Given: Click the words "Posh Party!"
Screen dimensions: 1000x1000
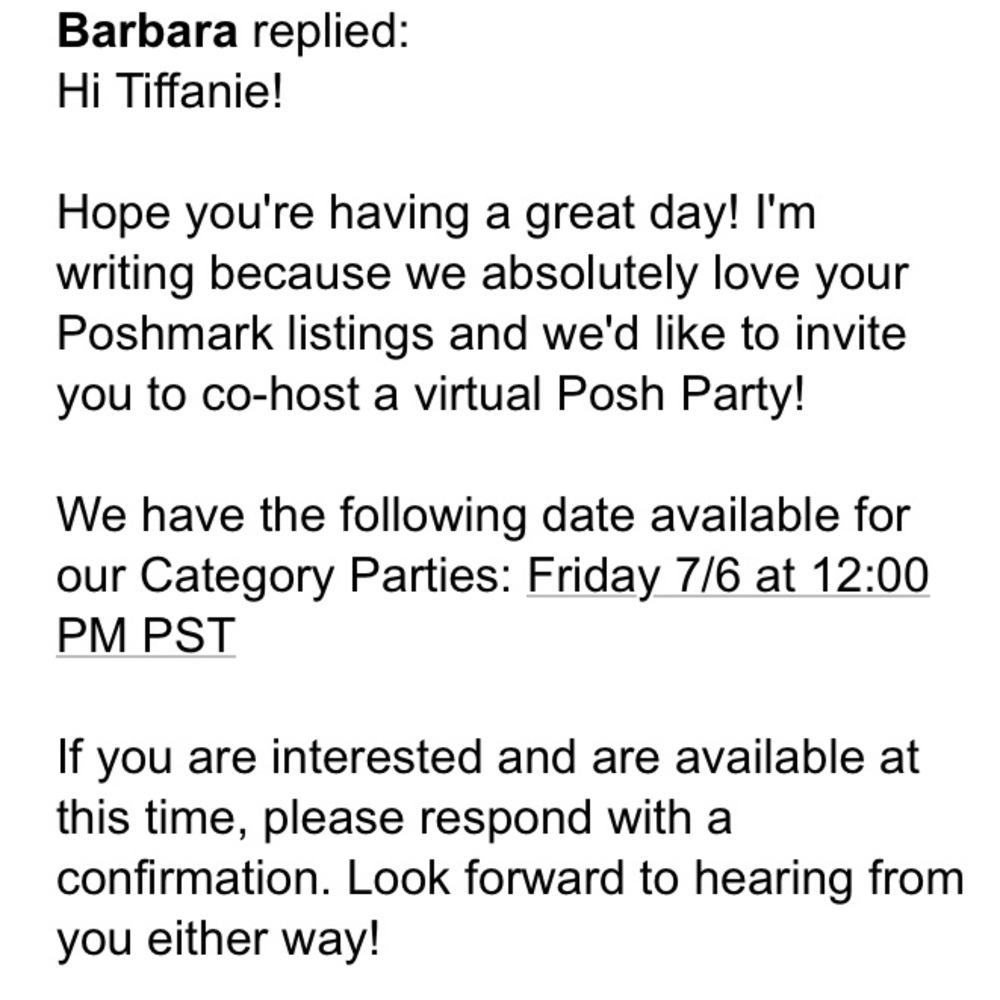Looking at the screenshot, I should click(x=680, y=394).
